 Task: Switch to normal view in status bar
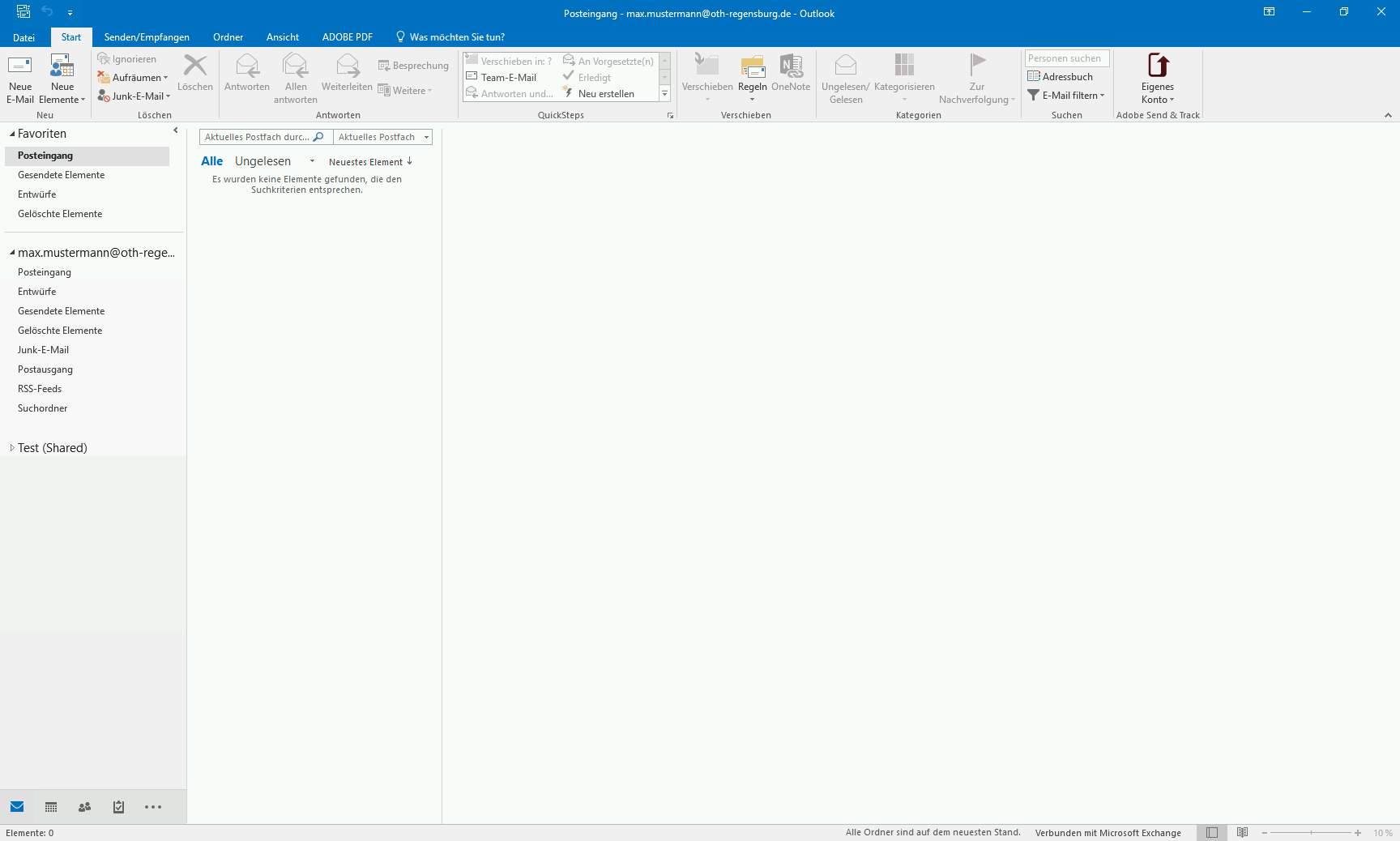(1211, 833)
